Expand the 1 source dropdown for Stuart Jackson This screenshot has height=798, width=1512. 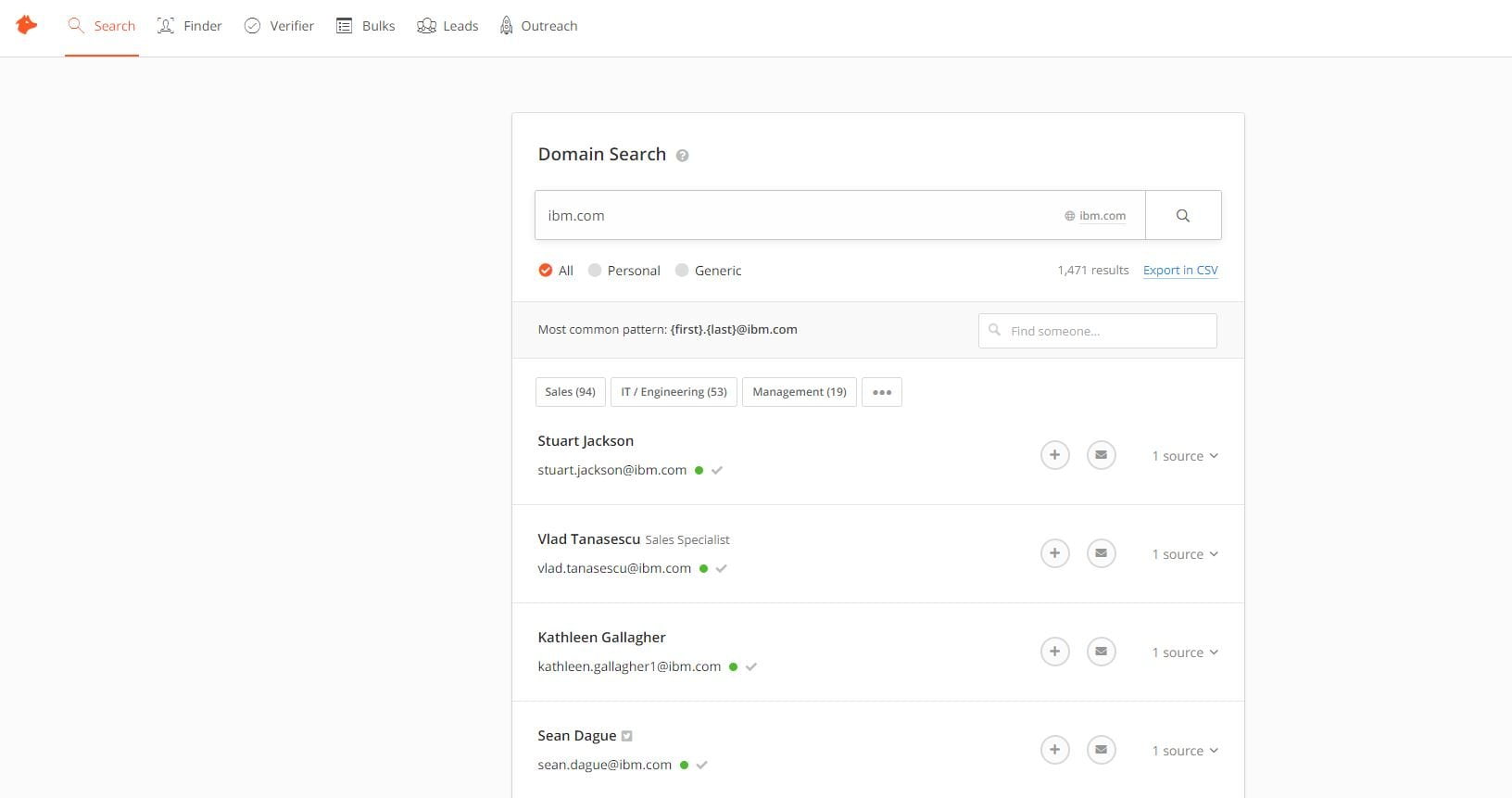[1185, 456]
